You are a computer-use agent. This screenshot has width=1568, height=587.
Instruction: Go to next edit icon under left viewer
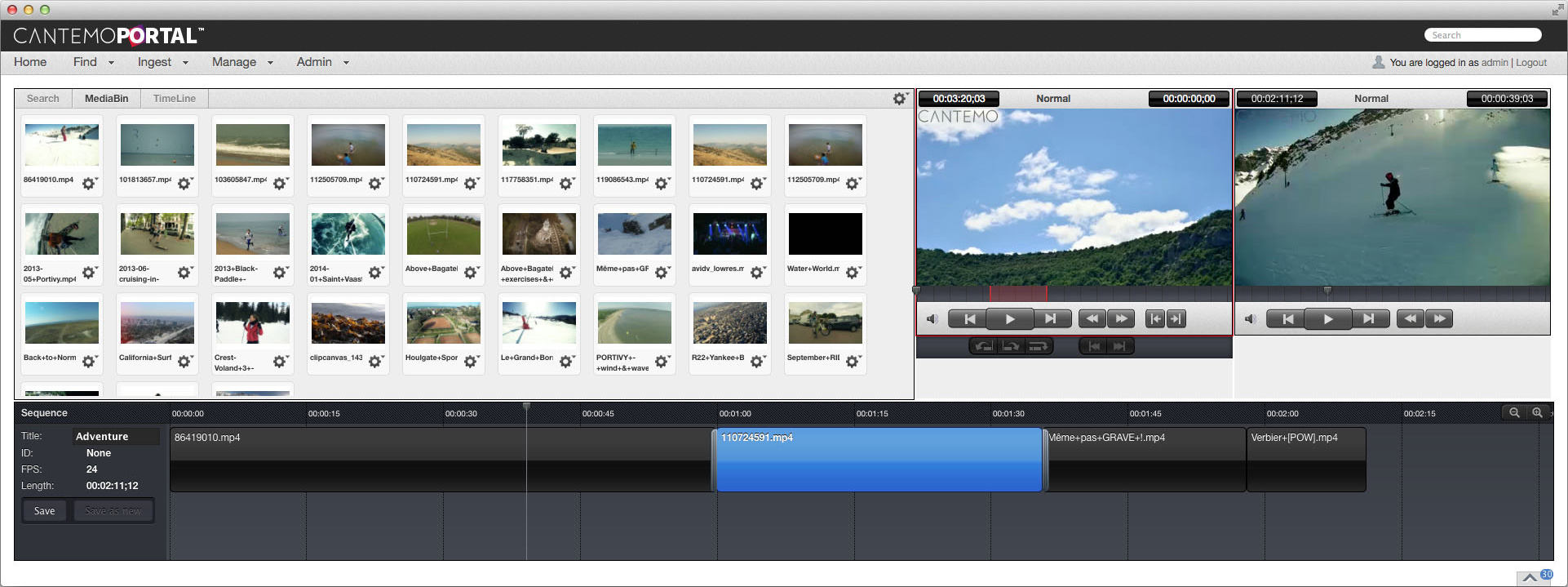click(x=1120, y=346)
